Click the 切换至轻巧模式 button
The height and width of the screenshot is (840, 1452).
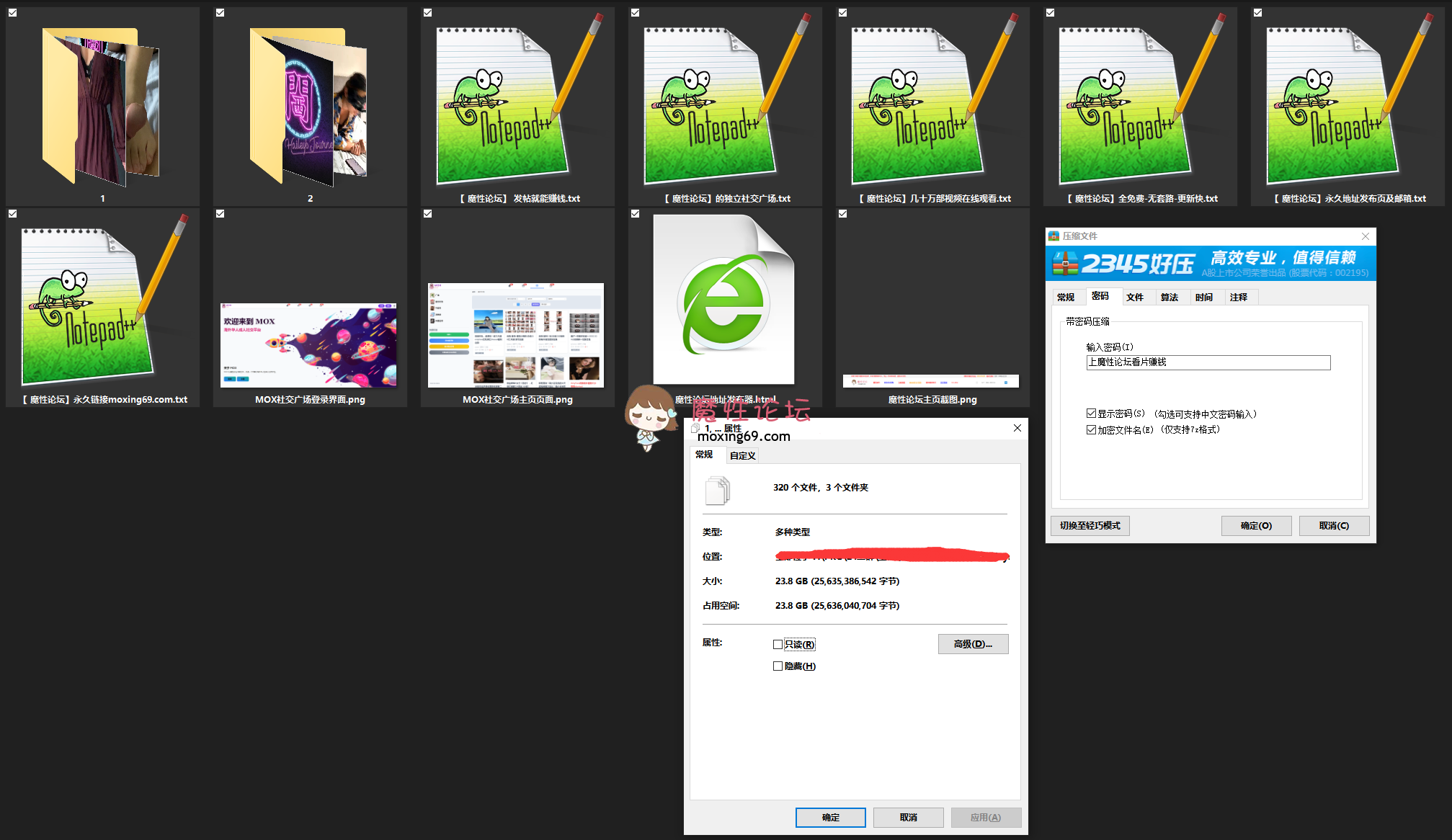1090,526
